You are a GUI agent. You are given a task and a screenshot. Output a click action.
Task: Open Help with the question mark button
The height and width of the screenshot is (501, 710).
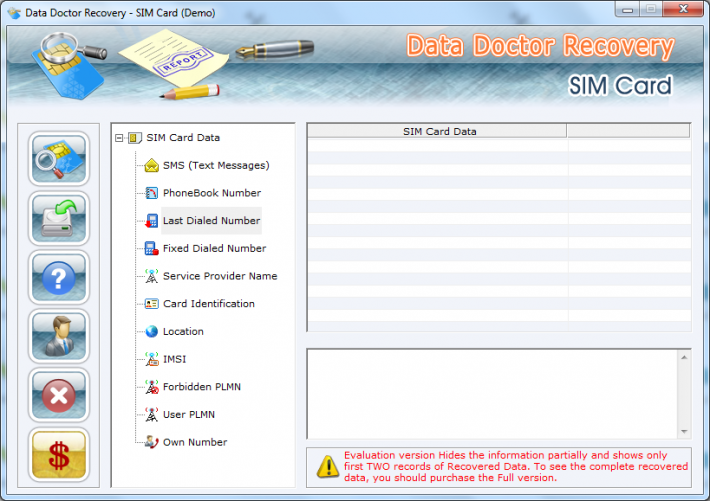[x=59, y=277]
